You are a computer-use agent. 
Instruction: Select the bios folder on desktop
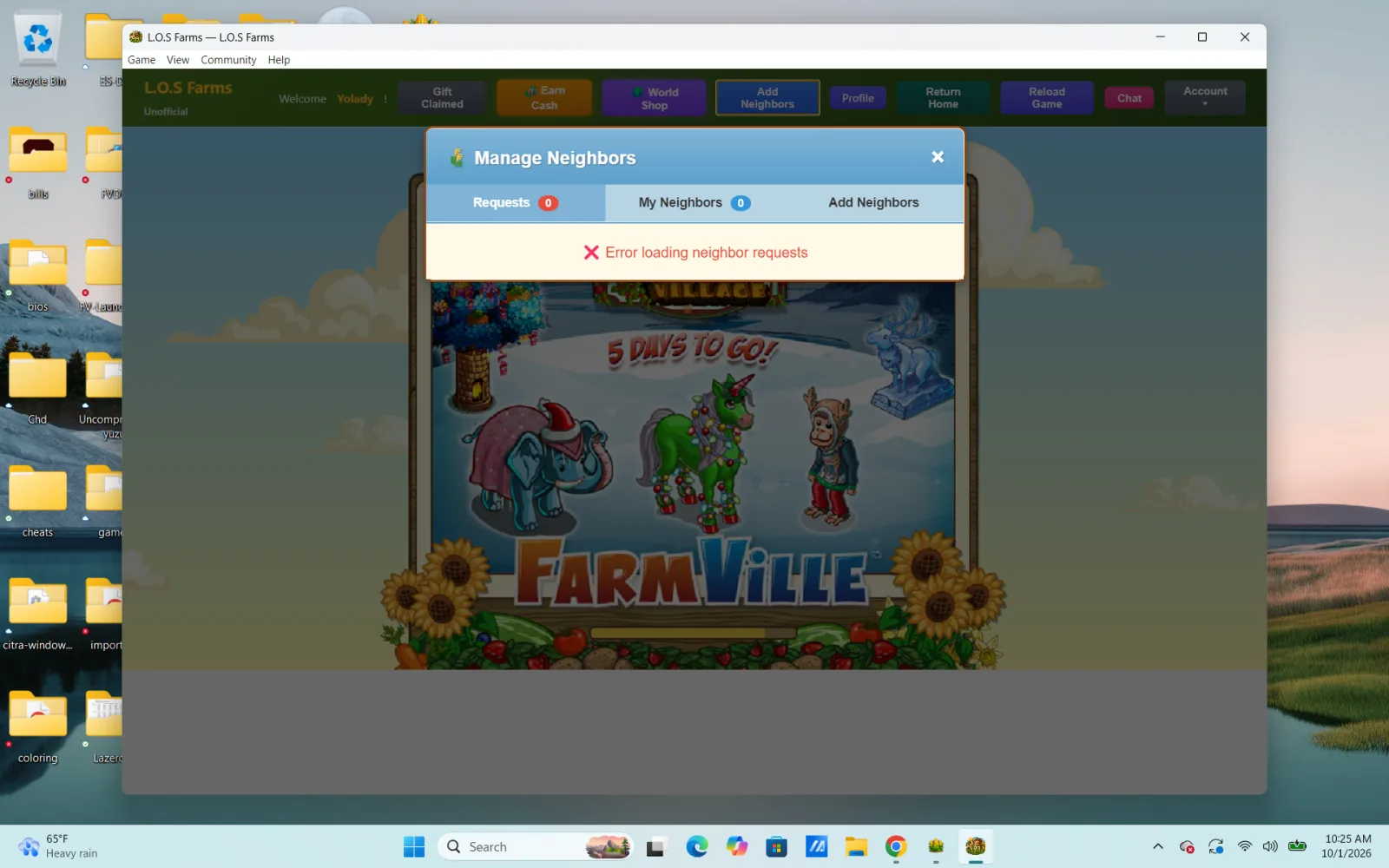(38, 277)
